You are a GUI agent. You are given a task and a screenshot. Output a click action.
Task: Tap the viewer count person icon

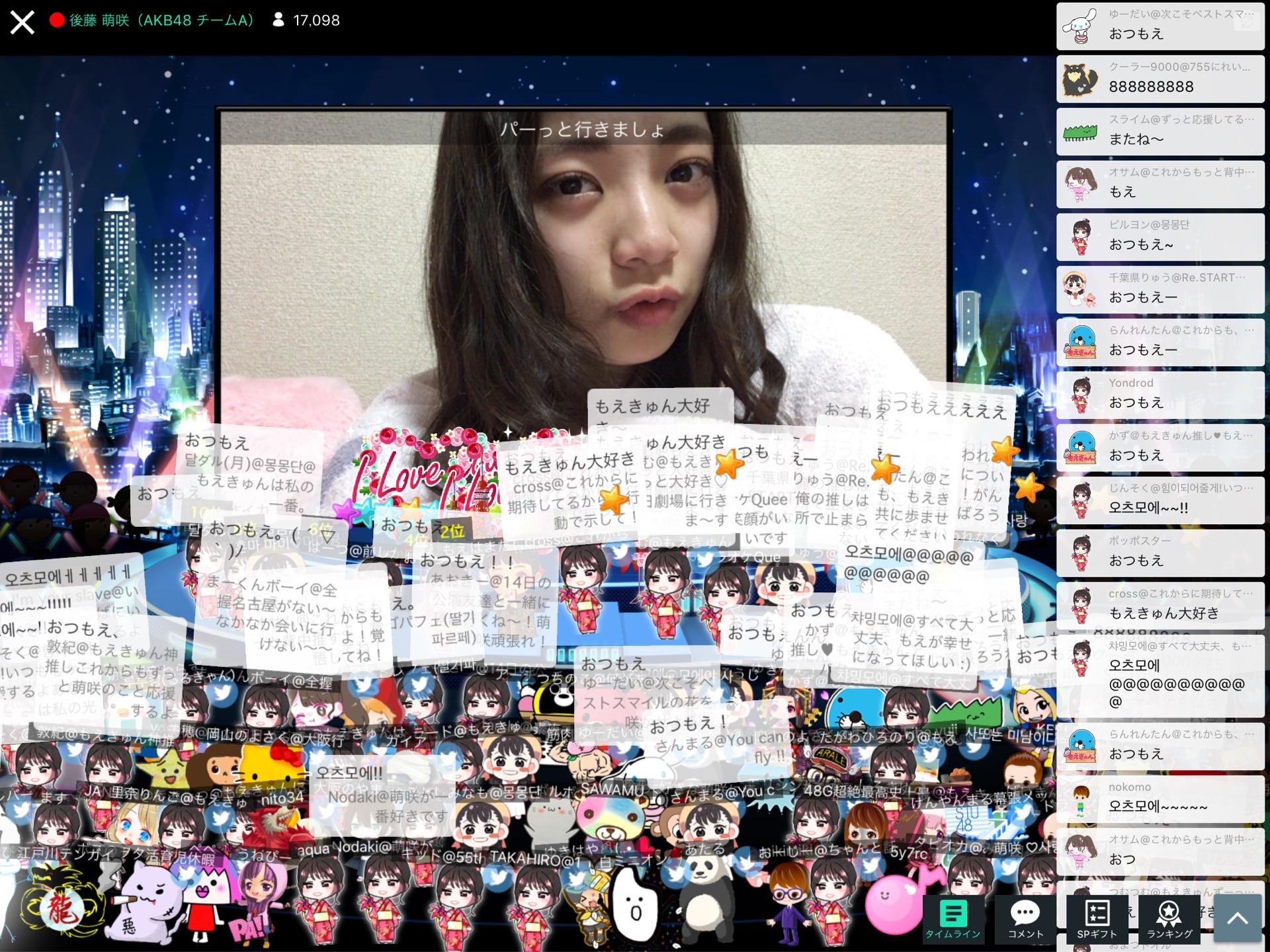click(278, 20)
